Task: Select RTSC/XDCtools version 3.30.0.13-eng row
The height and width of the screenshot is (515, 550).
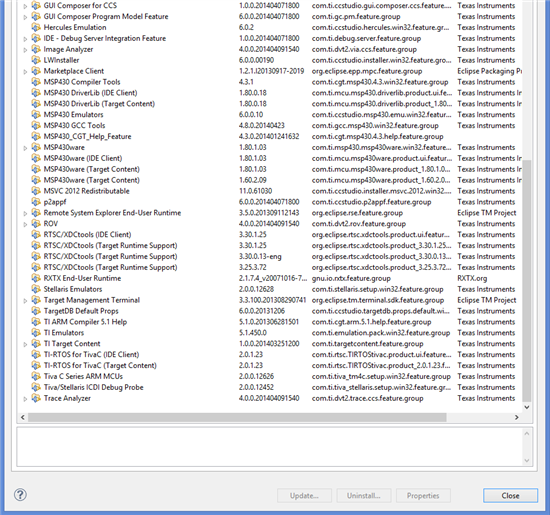Action: pos(269,256)
